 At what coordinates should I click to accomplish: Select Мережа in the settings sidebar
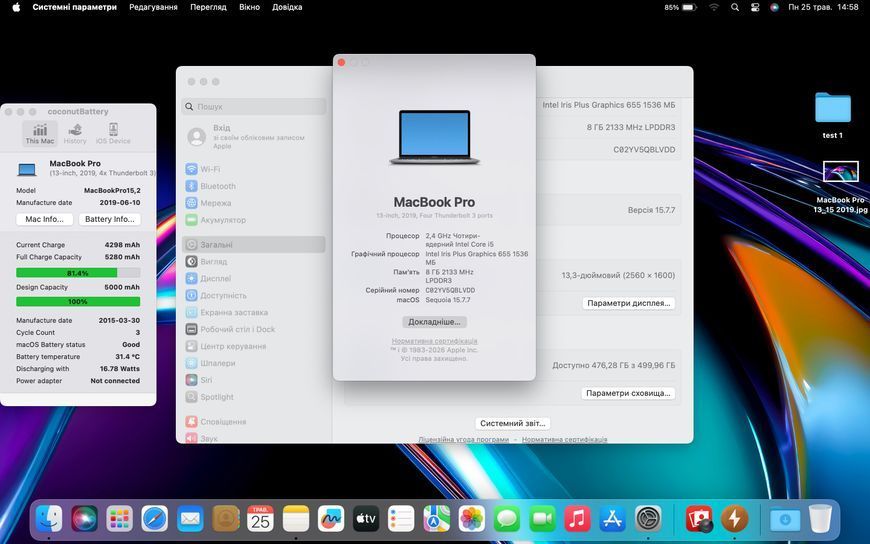[254, 203]
